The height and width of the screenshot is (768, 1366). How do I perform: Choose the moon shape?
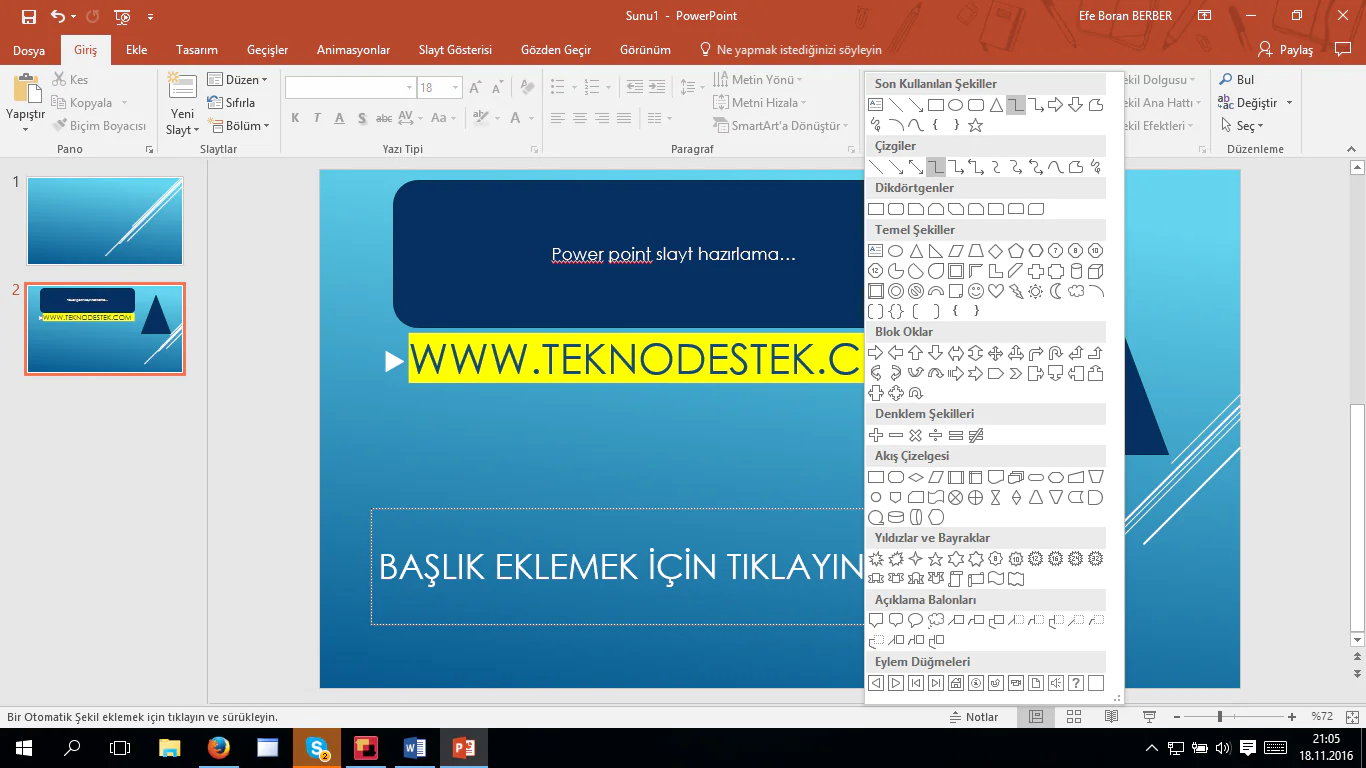(1055, 291)
